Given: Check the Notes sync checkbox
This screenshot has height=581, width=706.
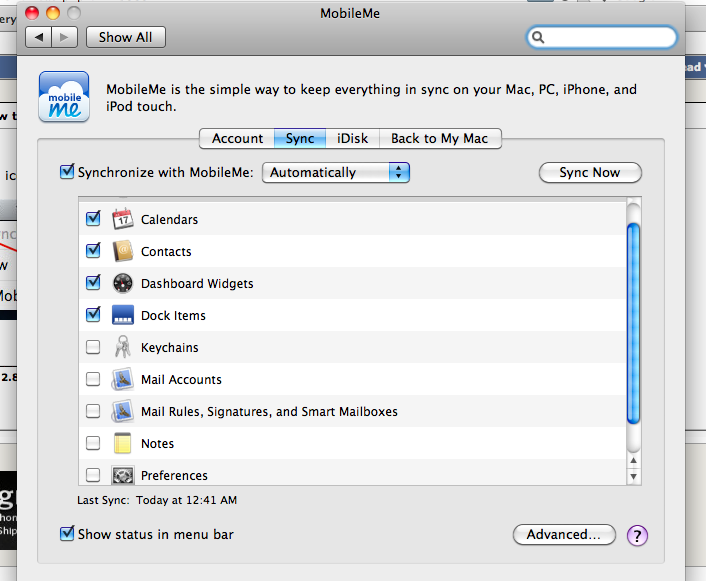Looking at the screenshot, I should 93,443.
